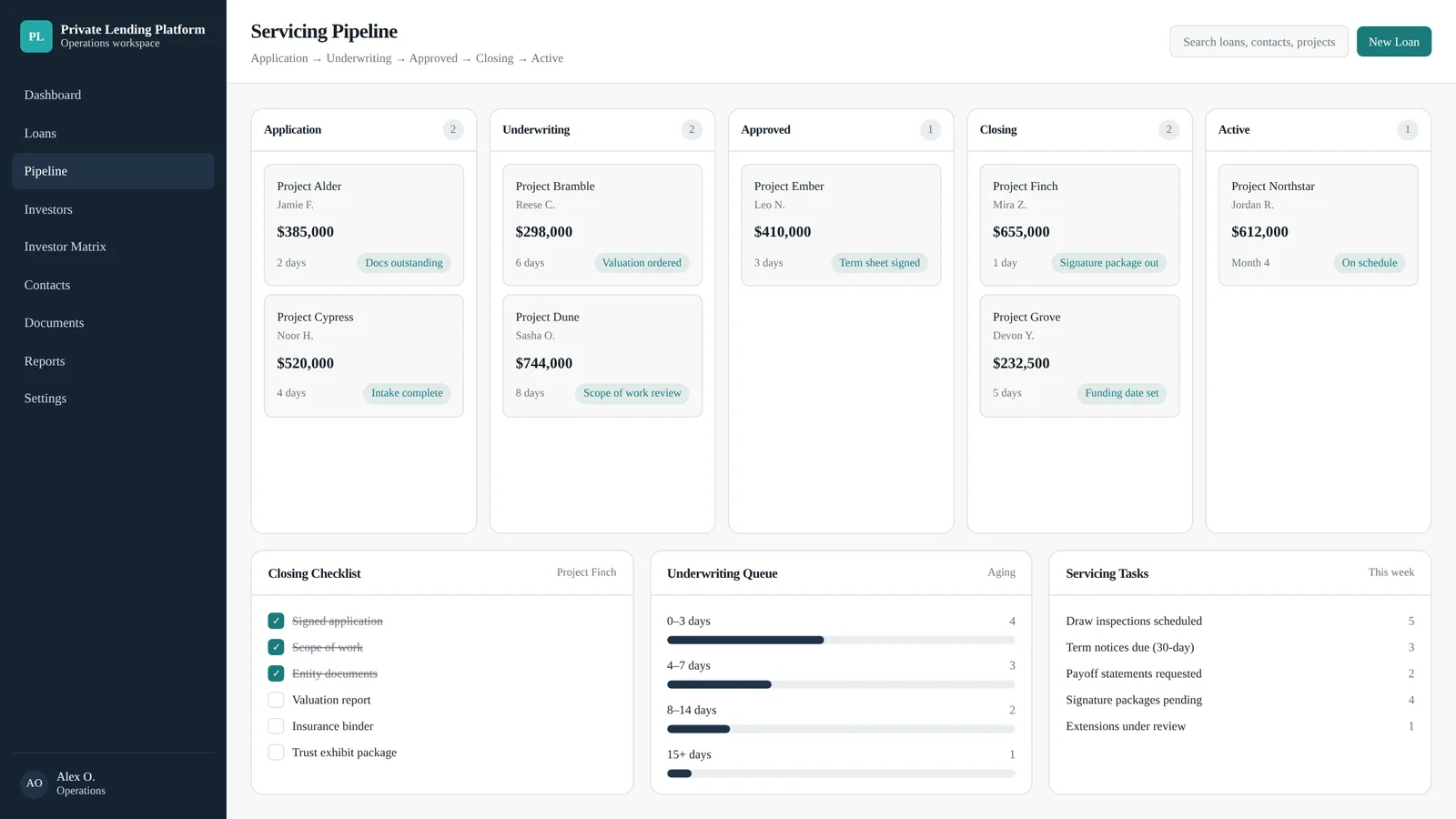The image size is (1456, 819).
Task: Check the Insurance binder checkbox
Action: pyautogui.click(x=276, y=726)
